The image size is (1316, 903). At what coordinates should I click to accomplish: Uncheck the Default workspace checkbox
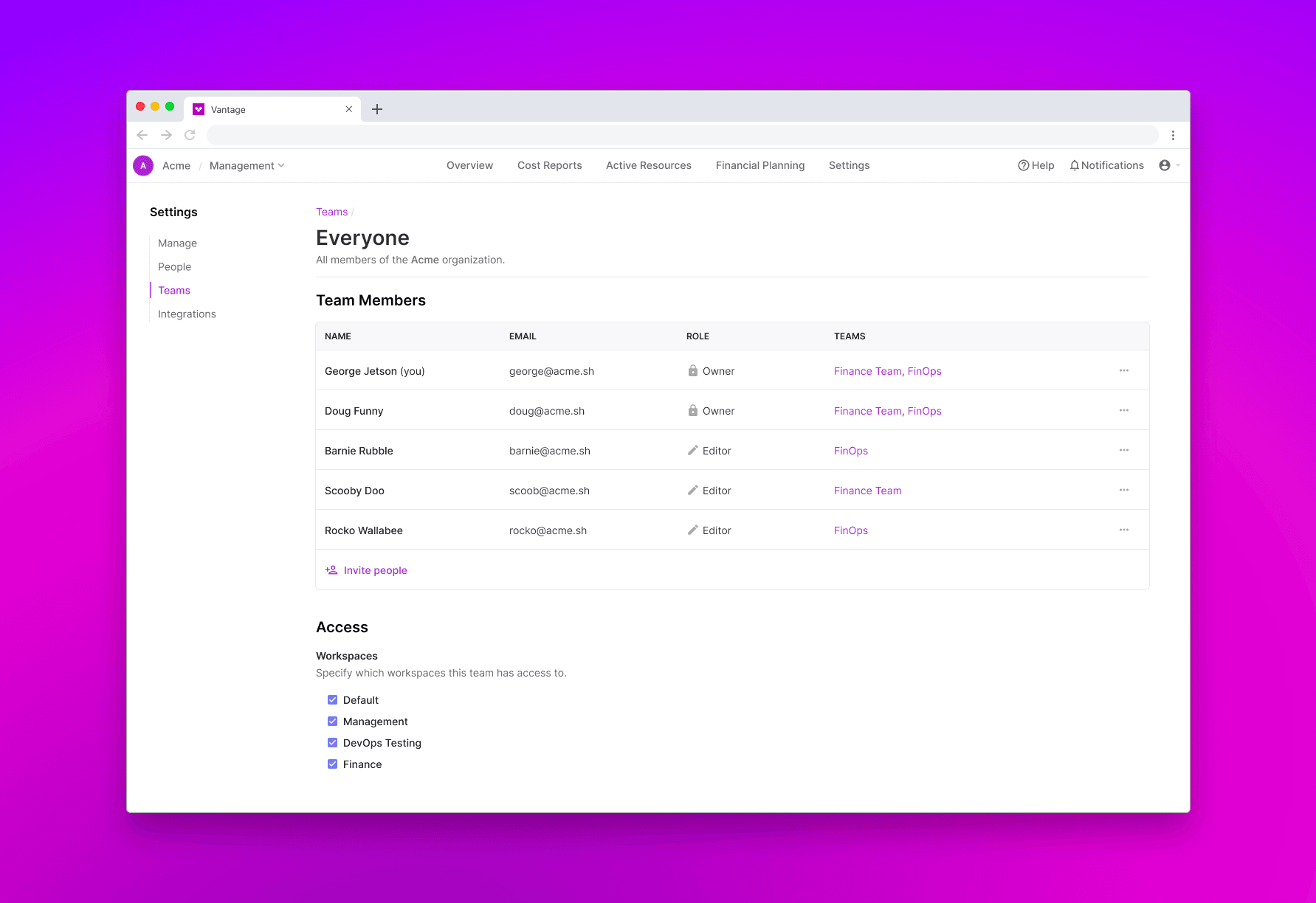pos(333,699)
